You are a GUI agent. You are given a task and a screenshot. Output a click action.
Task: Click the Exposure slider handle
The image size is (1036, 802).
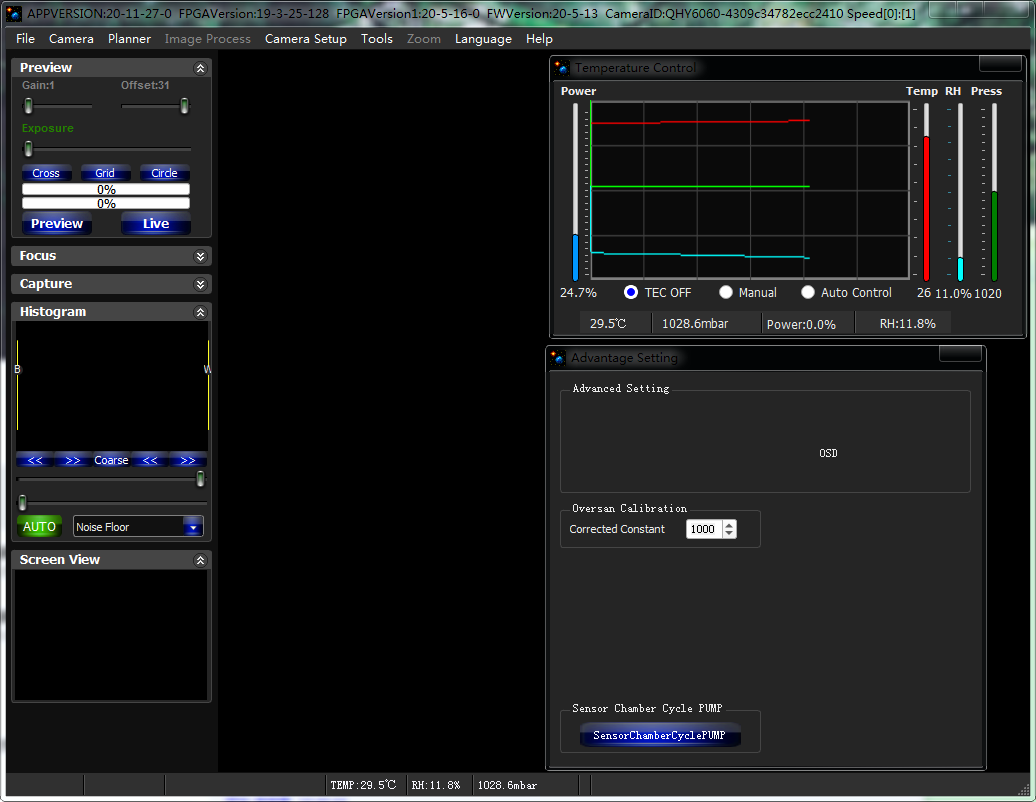point(28,149)
